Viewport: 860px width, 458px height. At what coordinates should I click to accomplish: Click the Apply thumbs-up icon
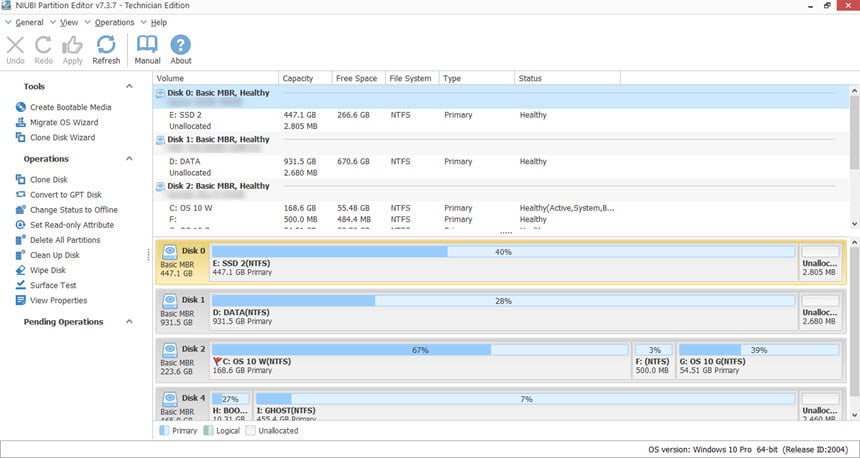click(x=72, y=45)
